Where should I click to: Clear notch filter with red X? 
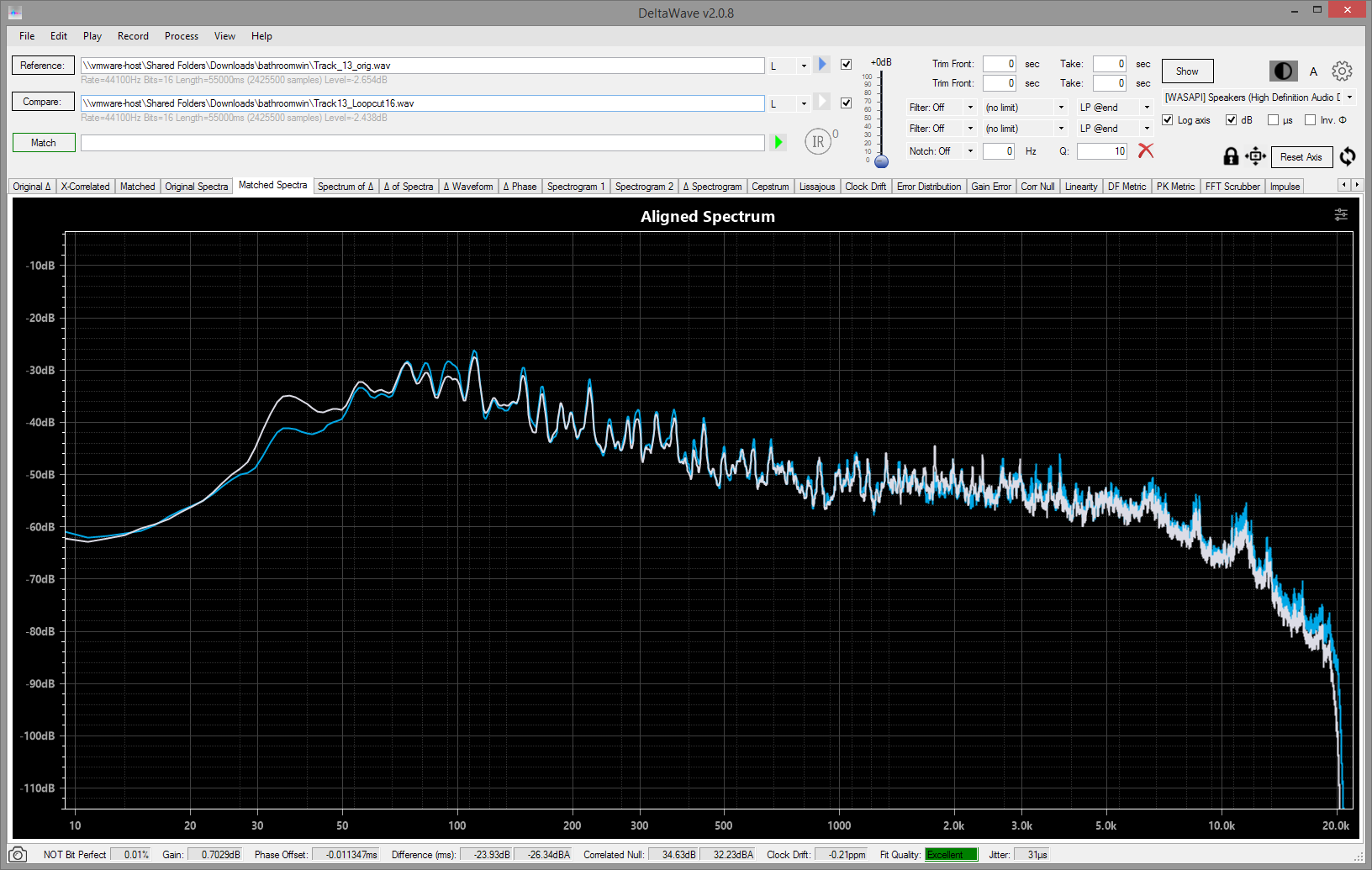point(1146,150)
